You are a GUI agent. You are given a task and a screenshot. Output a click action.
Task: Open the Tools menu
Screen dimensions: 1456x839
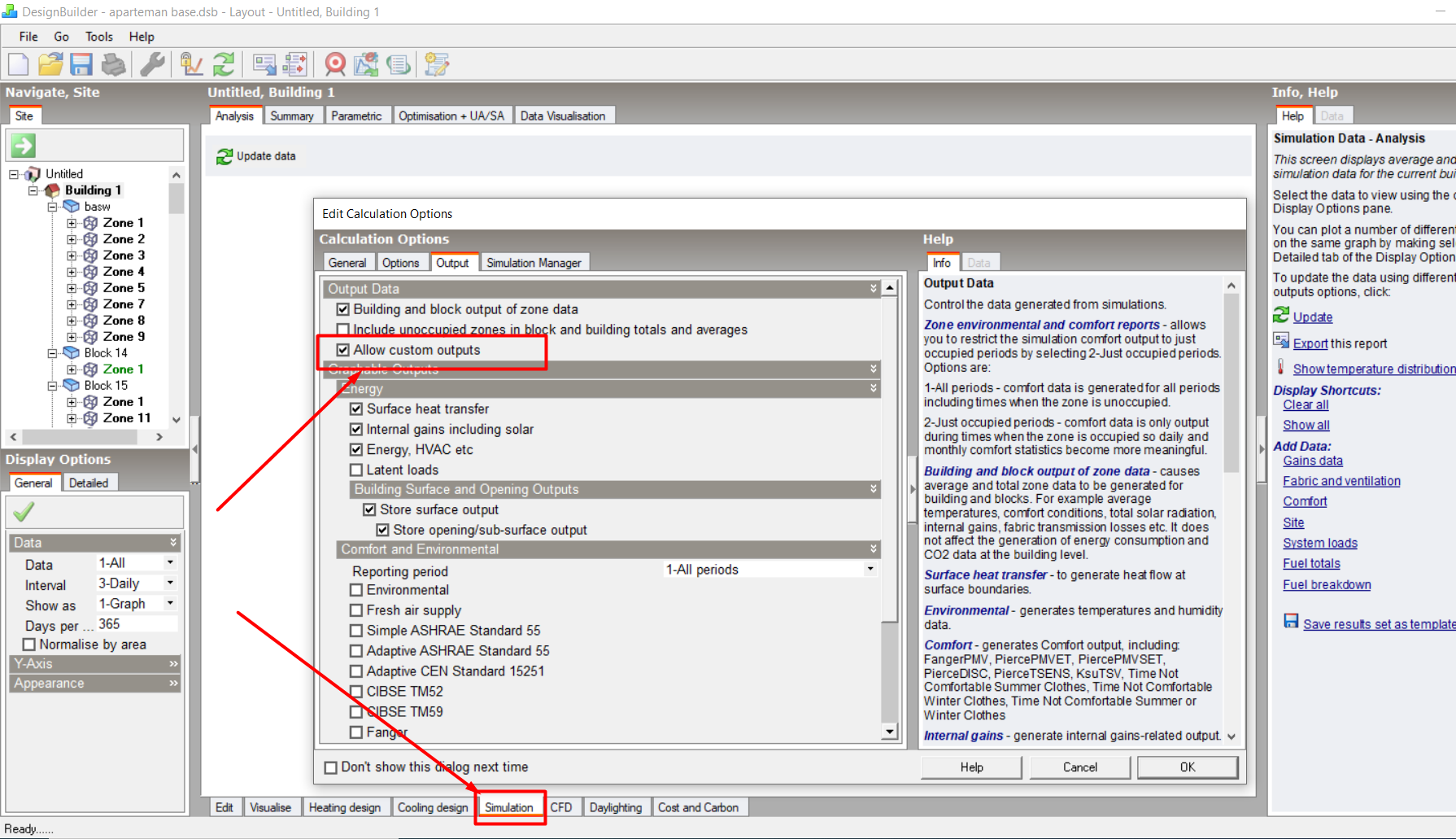click(99, 37)
